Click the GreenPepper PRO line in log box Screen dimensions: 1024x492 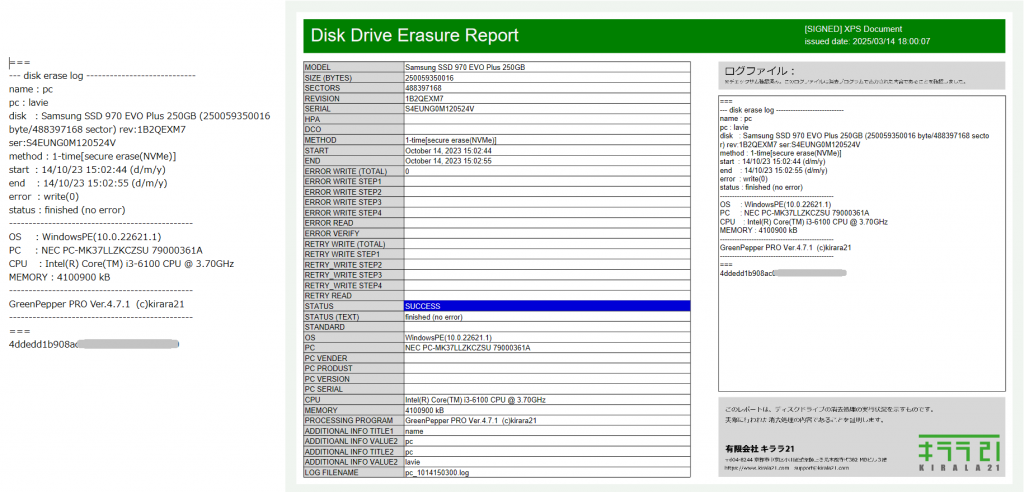tap(785, 246)
